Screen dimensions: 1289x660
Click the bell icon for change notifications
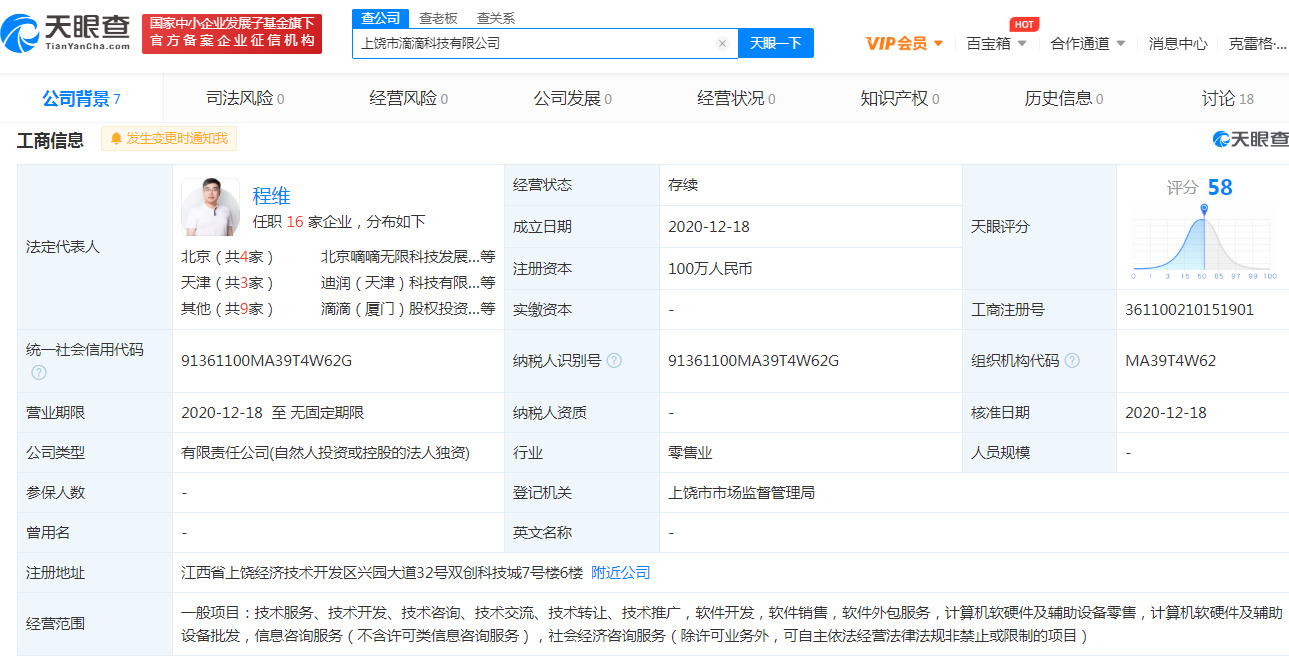coord(116,138)
